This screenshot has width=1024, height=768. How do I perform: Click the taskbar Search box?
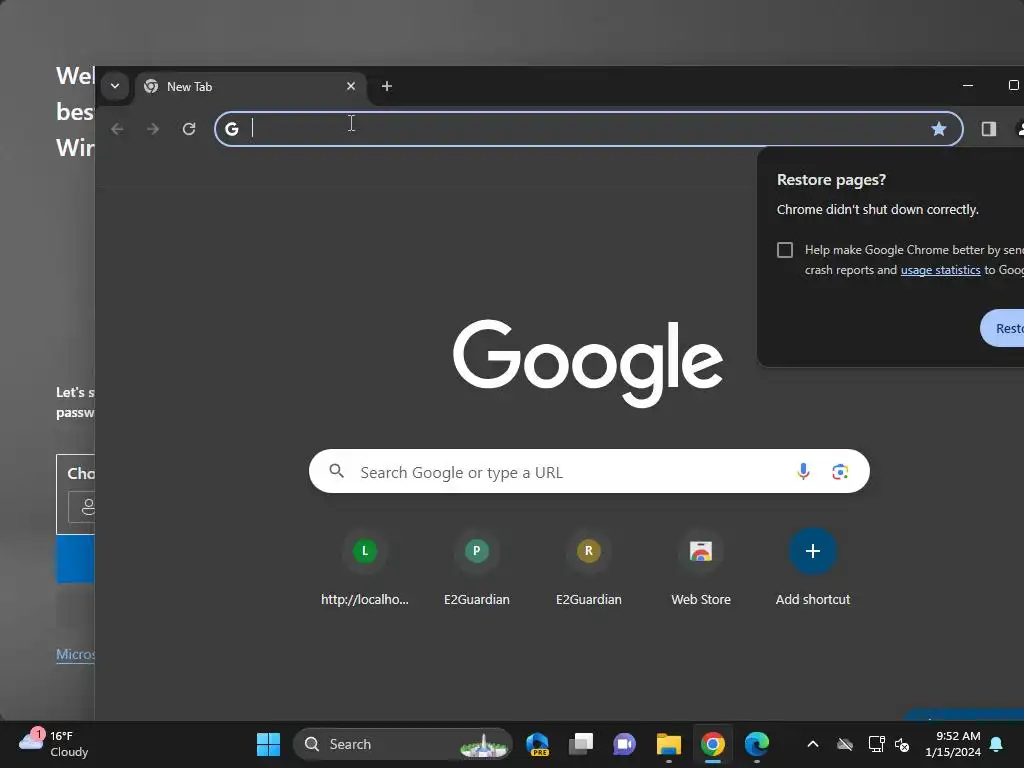tap(403, 744)
